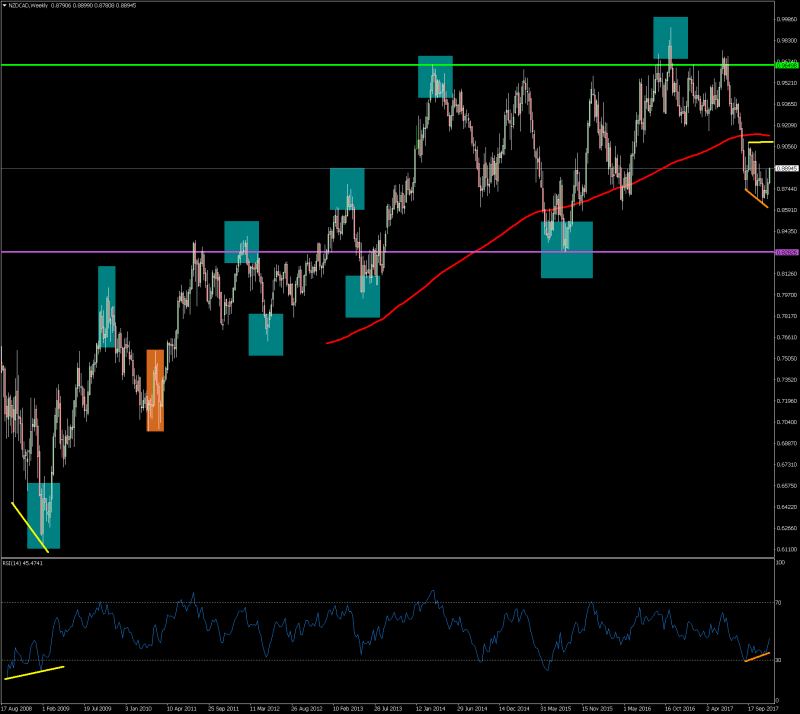Select the teal rectangle at the 2009 low

[x=44, y=515]
